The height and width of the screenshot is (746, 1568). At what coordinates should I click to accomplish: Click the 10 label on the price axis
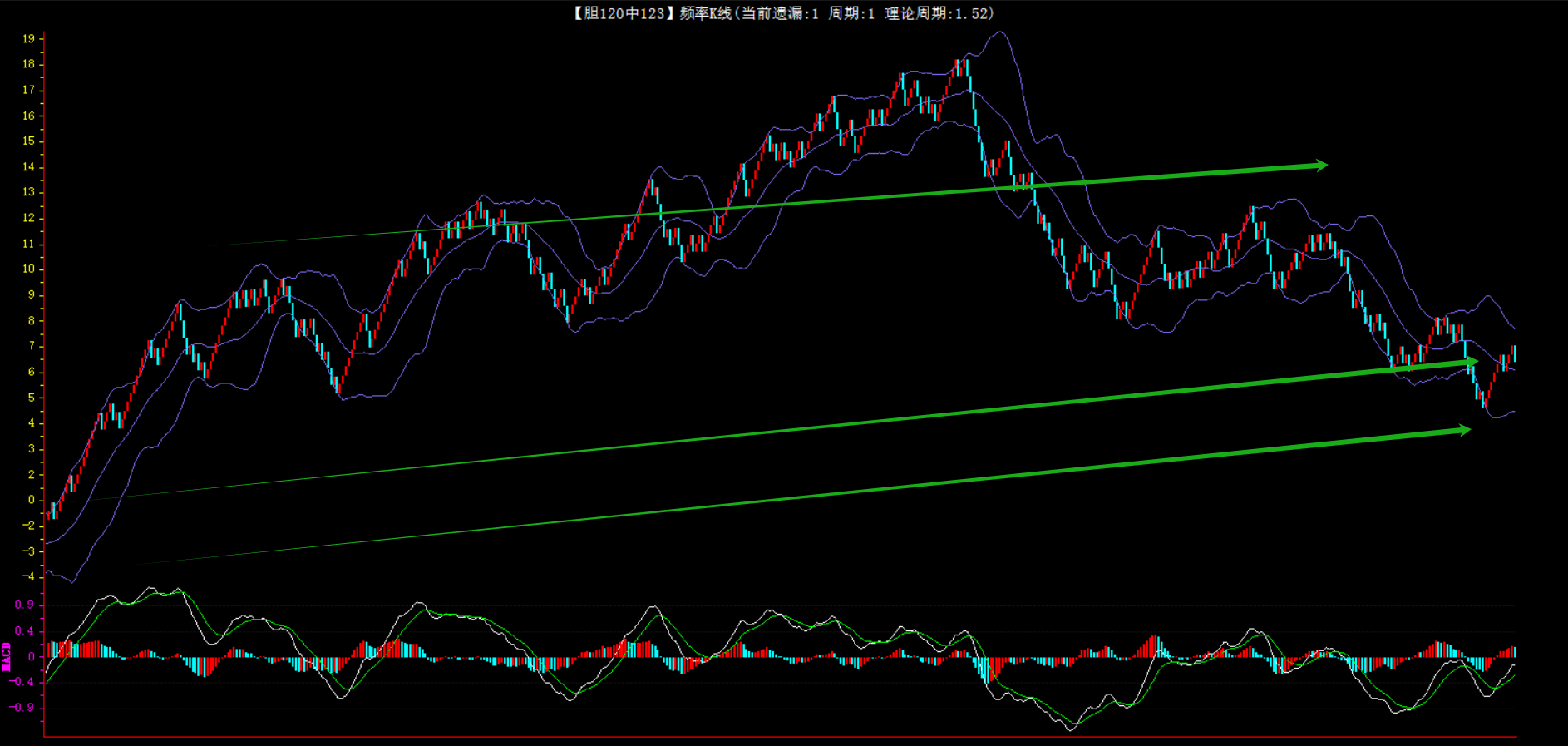click(29, 269)
